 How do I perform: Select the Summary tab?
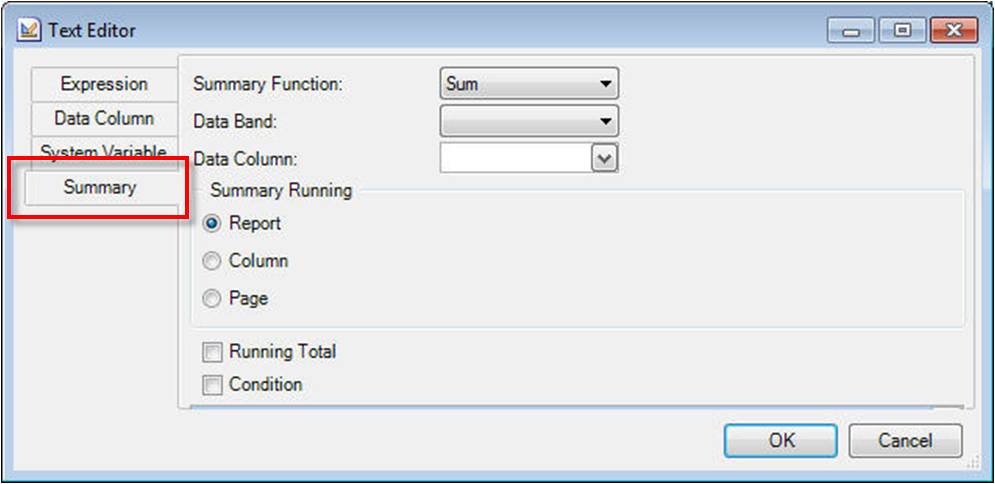(99, 187)
